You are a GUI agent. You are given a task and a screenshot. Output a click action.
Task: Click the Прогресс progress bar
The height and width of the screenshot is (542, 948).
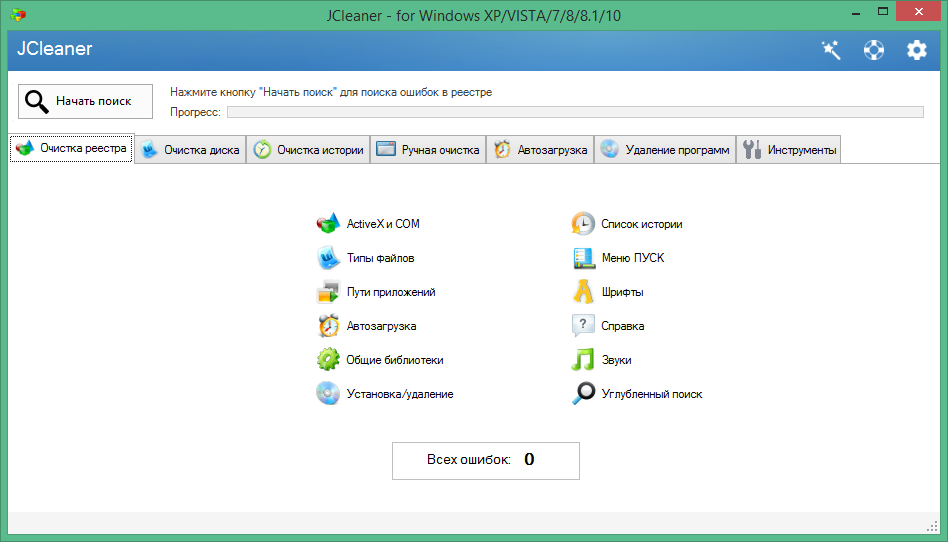(x=575, y=112)
